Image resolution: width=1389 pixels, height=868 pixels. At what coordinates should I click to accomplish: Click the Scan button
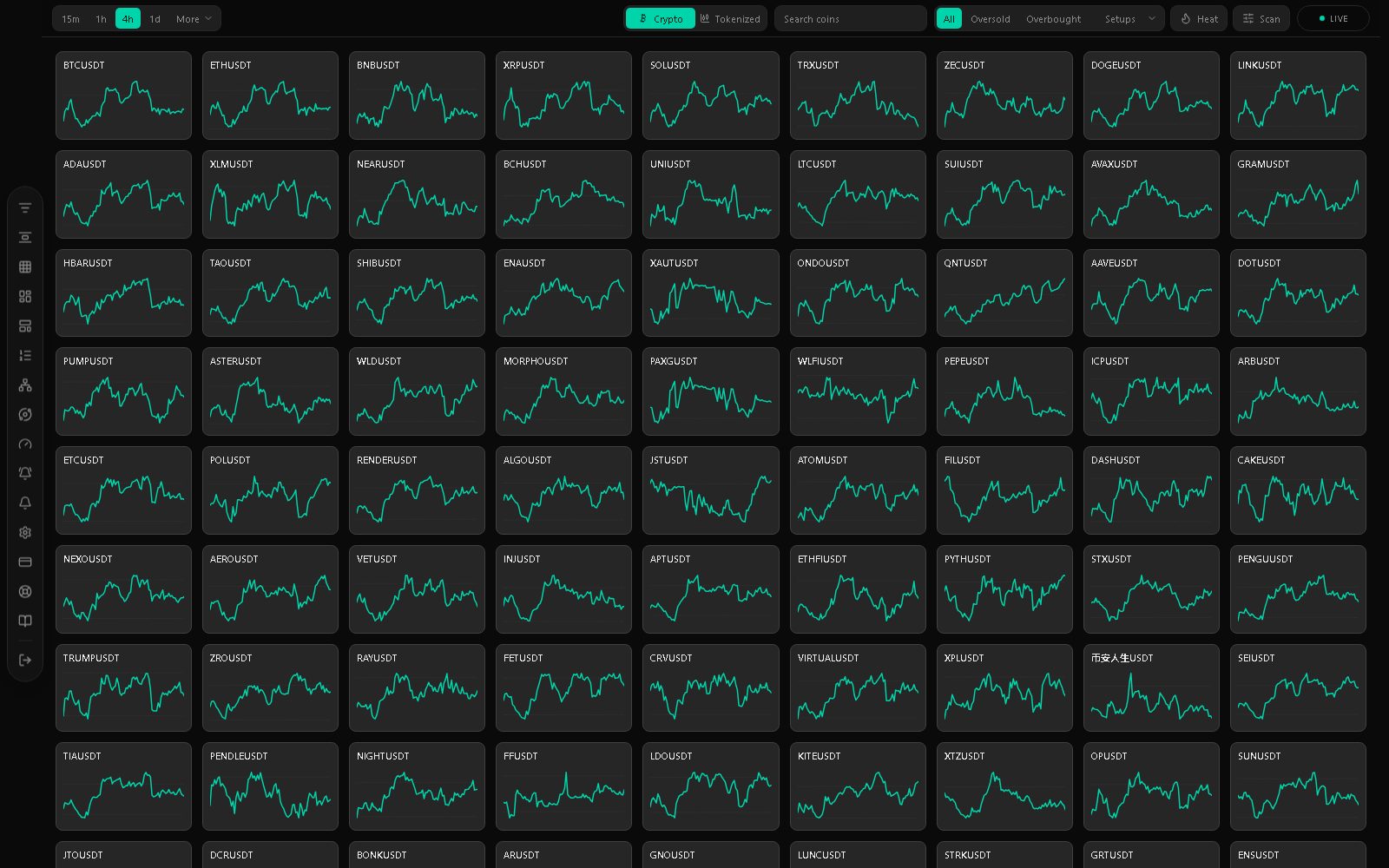[x=1261, y=19]
